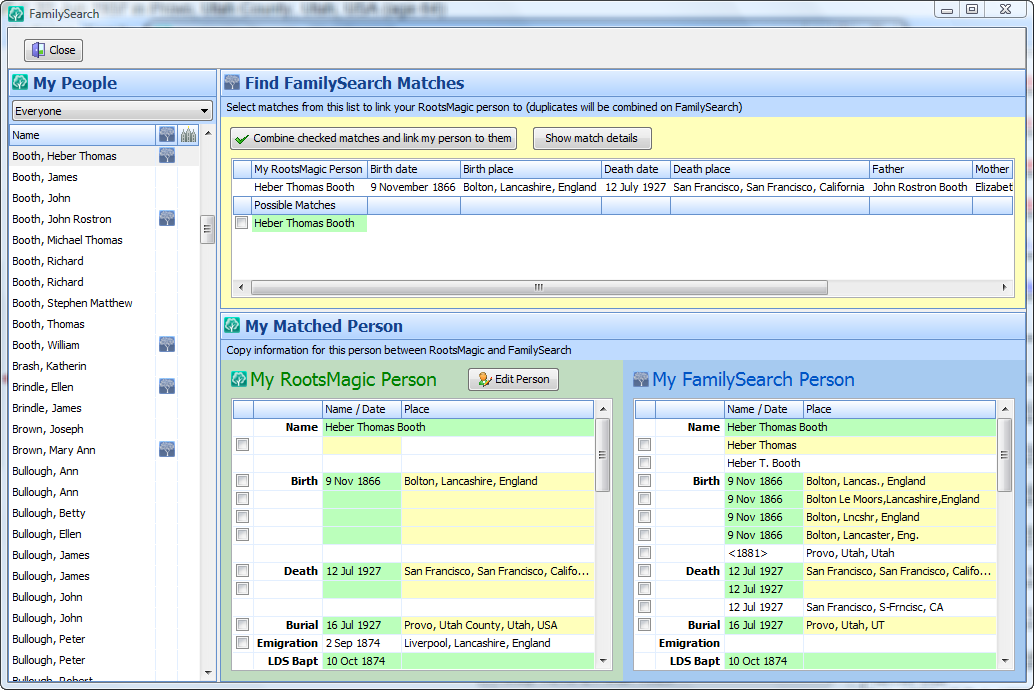This screenshot has width=1034, height=690.
Task: Select Bullough, Ellen in people list
Action: pyautogui.click(x=82, y=534)
